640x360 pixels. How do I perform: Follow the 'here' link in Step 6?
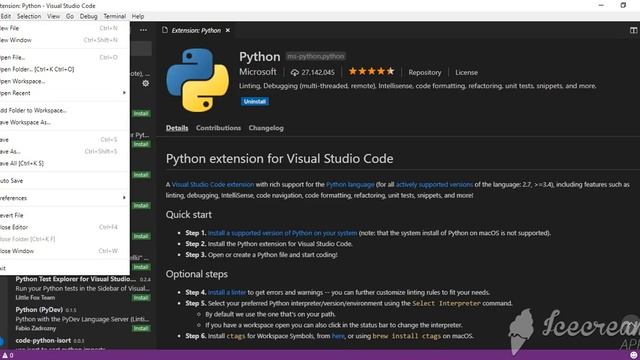[338, 336]
